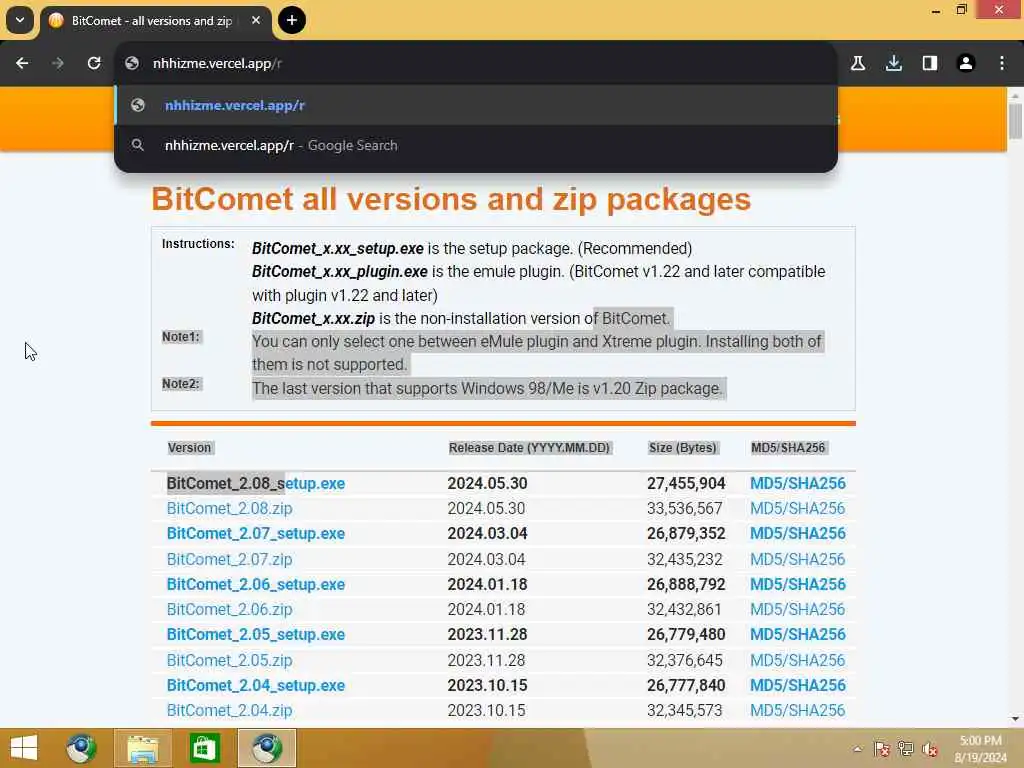Close the BitComet tab

(x=256, y=20)
